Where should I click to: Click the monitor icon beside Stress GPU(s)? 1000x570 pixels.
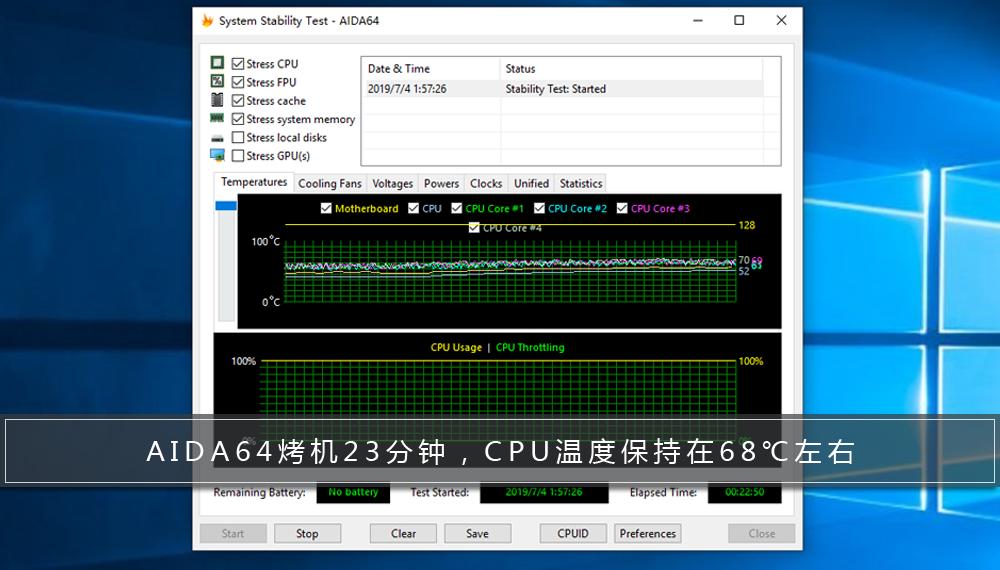[x=217, y=155]
